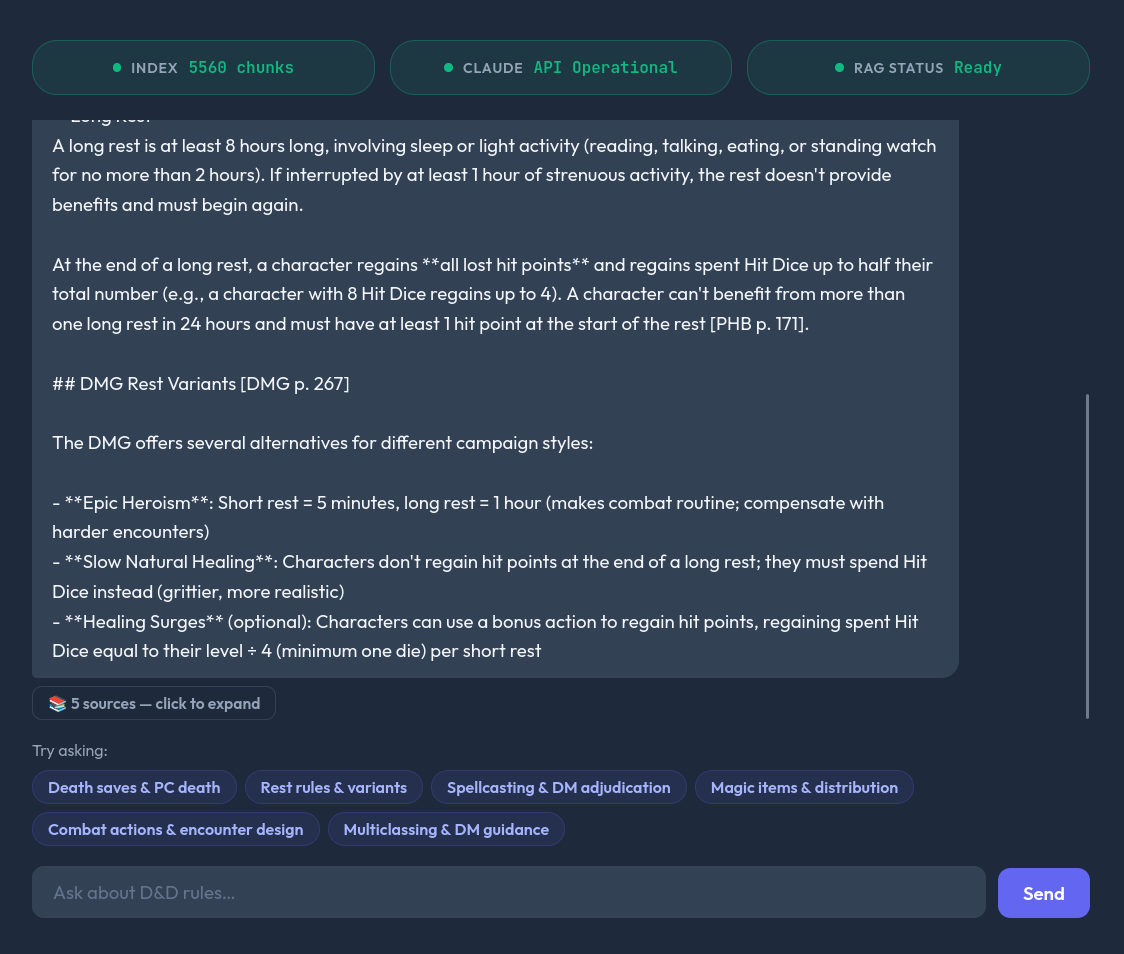Ask about Combat actions & encounter design

coord(176,830)
